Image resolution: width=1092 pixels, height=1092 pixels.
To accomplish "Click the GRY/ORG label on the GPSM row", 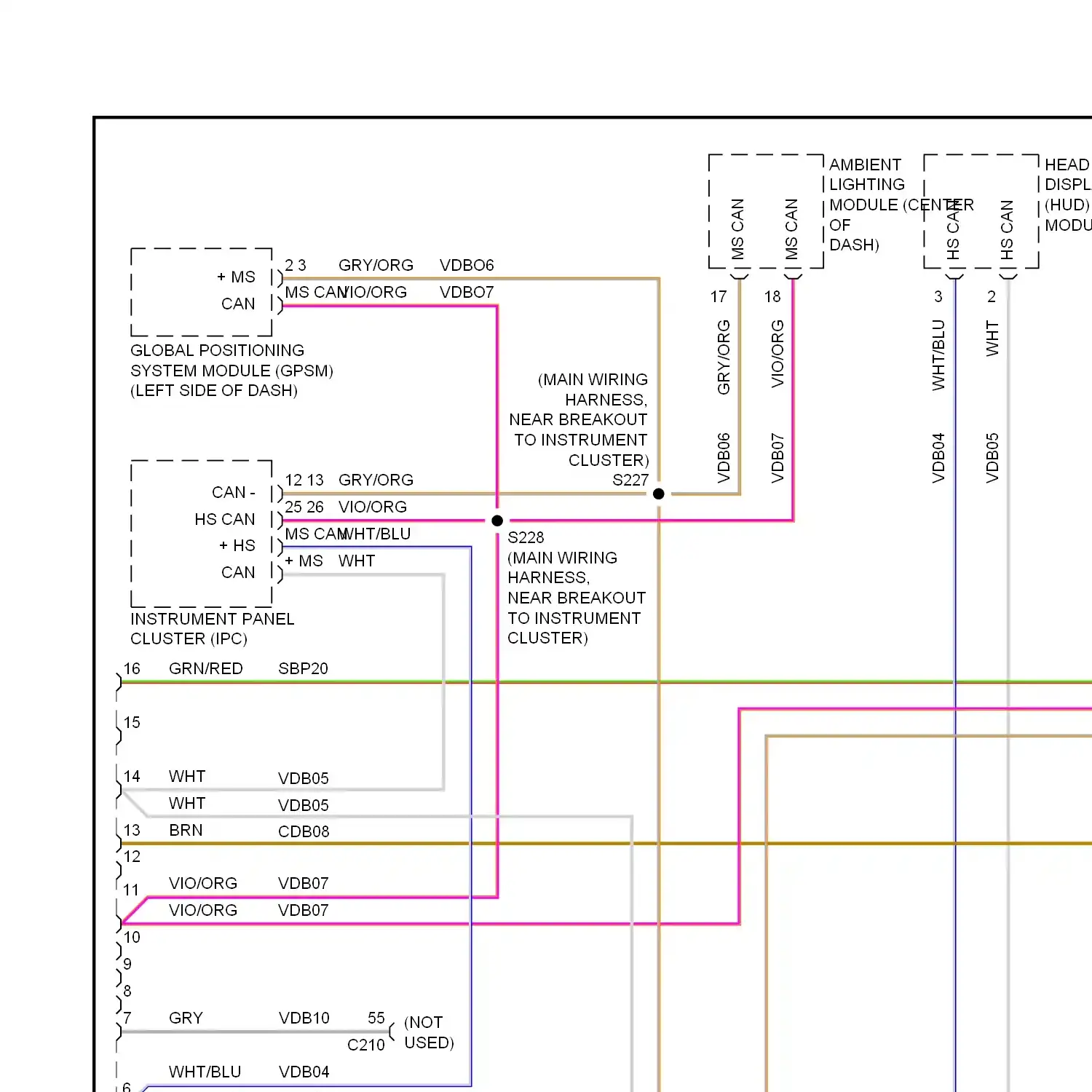I will [376, 265].
